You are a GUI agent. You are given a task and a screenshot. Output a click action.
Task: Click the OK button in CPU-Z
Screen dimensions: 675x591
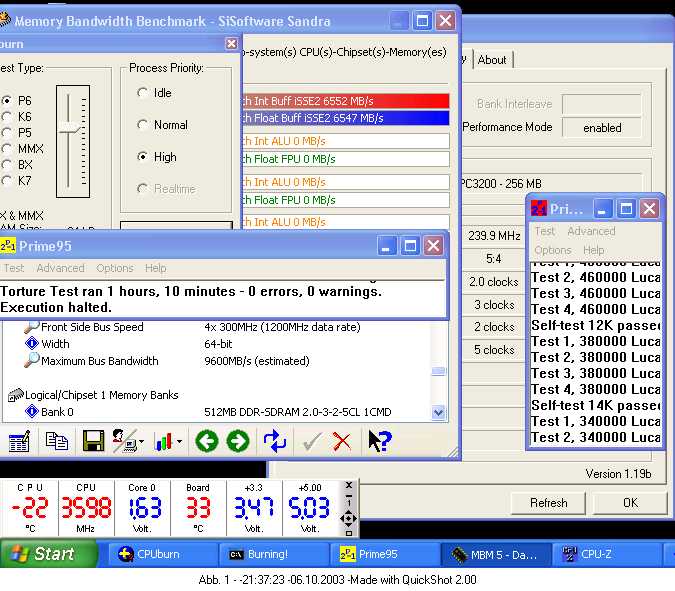point(630,503)
